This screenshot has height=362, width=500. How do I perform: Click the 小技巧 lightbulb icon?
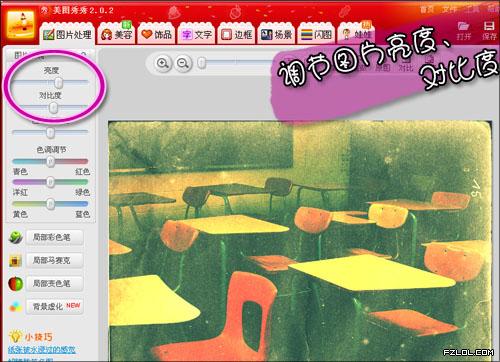(x=15, y=336)
